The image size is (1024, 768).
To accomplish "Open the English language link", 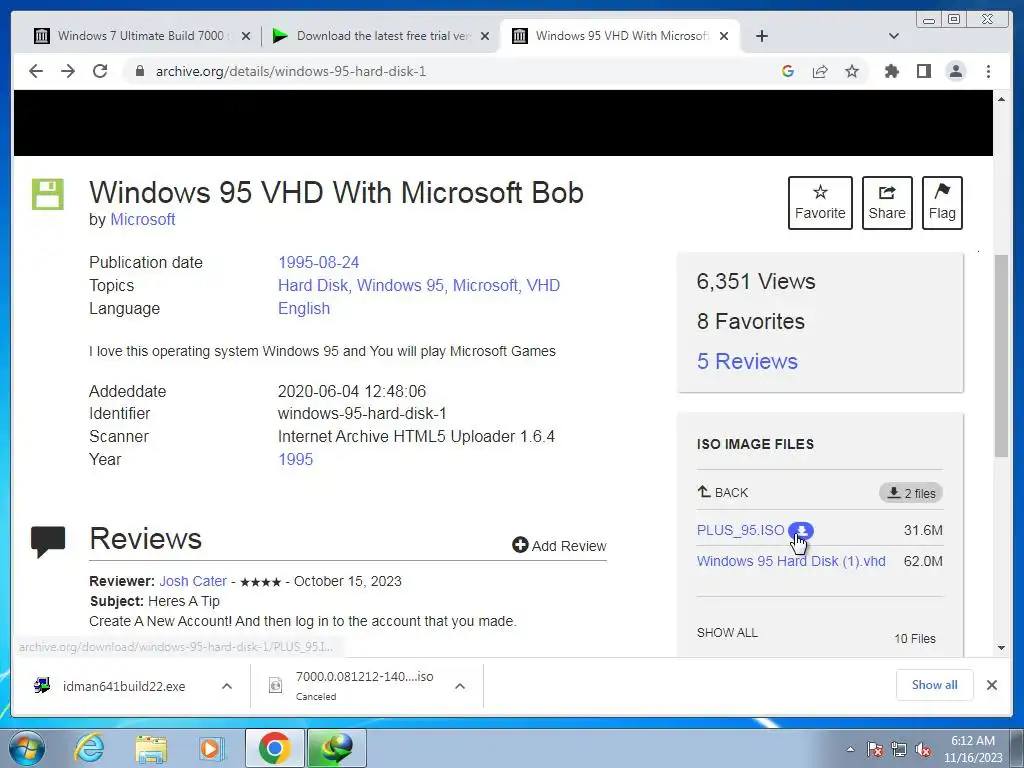I will point(304,308).
